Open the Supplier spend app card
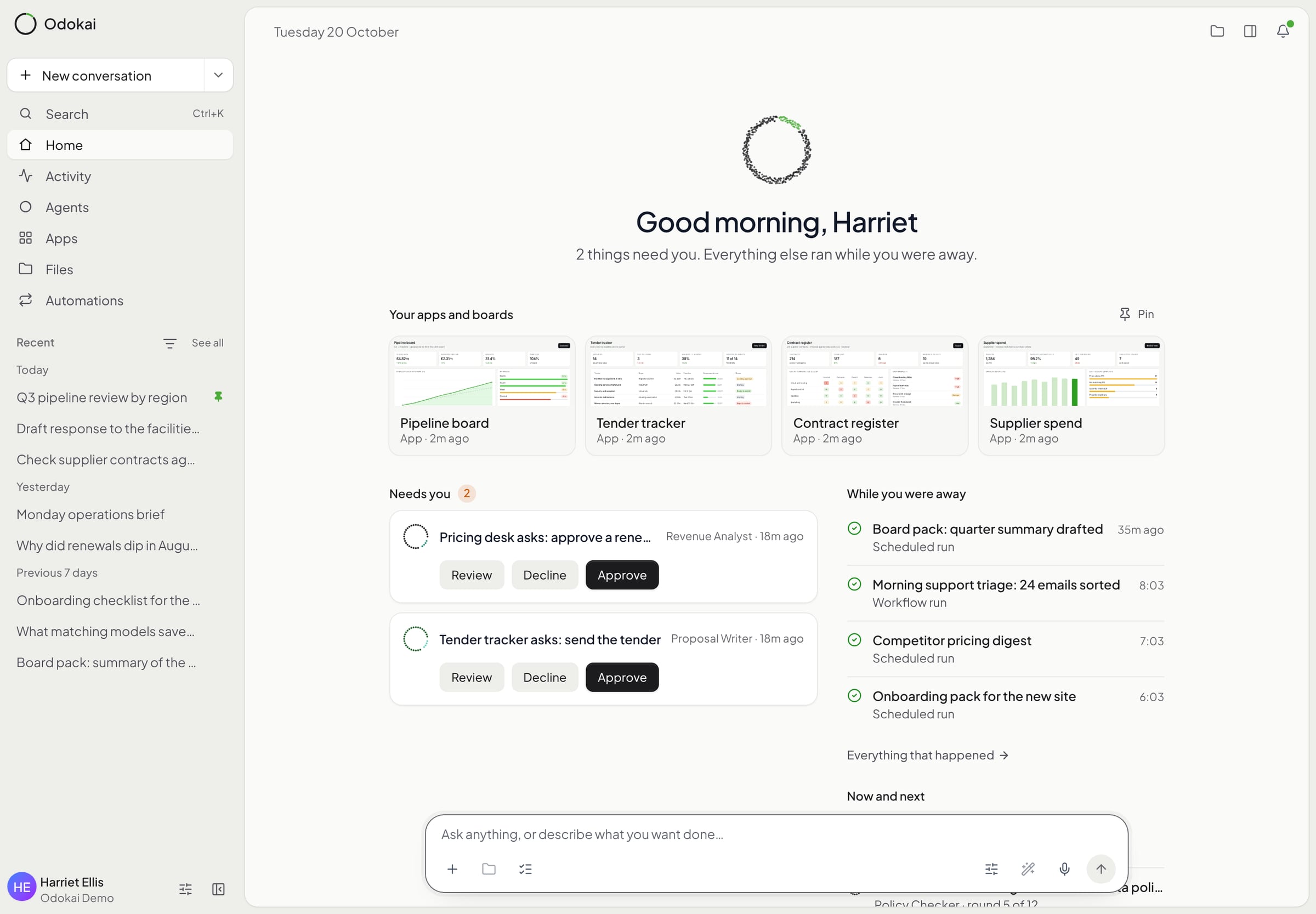1316x914 pixels. (x=1071, y=396)
